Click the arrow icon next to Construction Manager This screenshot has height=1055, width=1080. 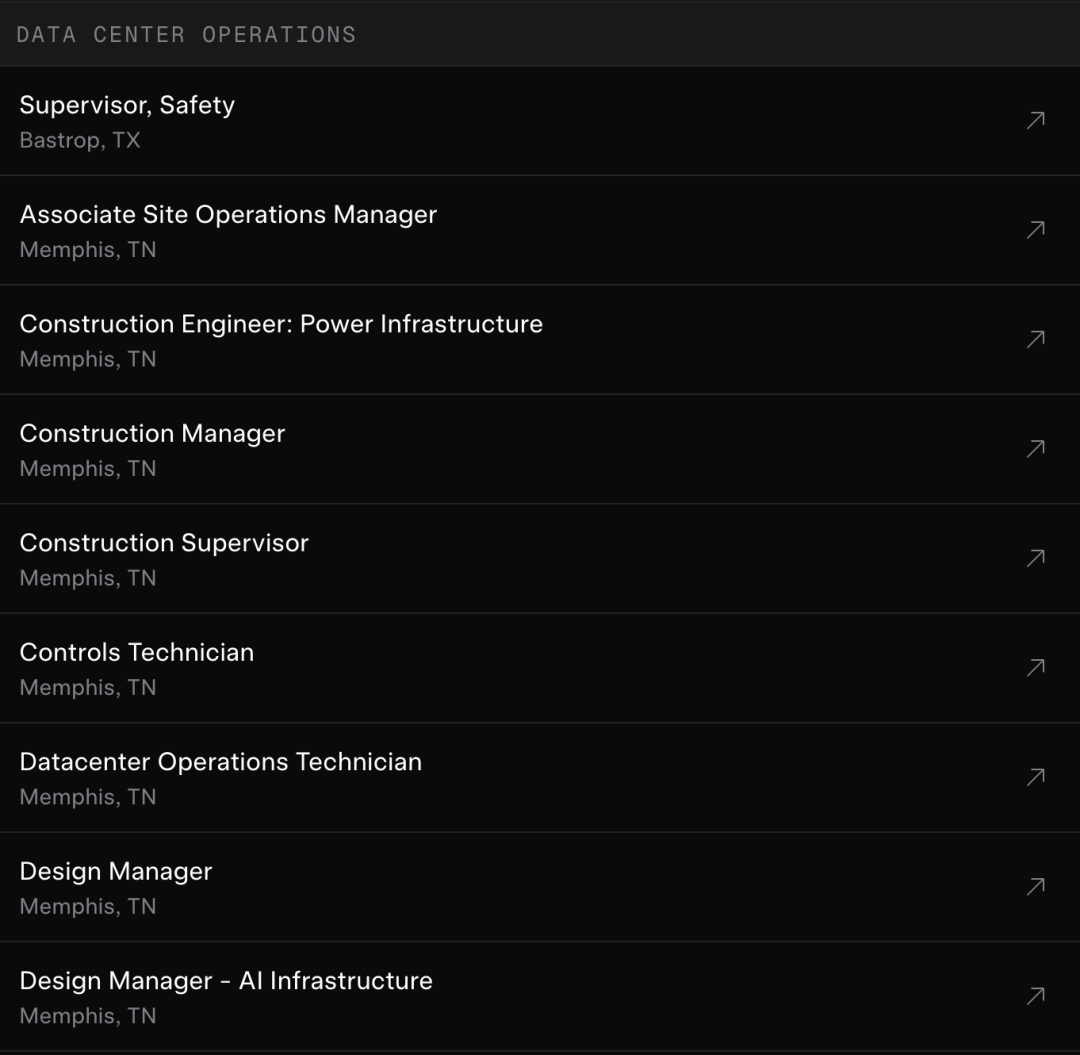click(x=1035, y=449)
